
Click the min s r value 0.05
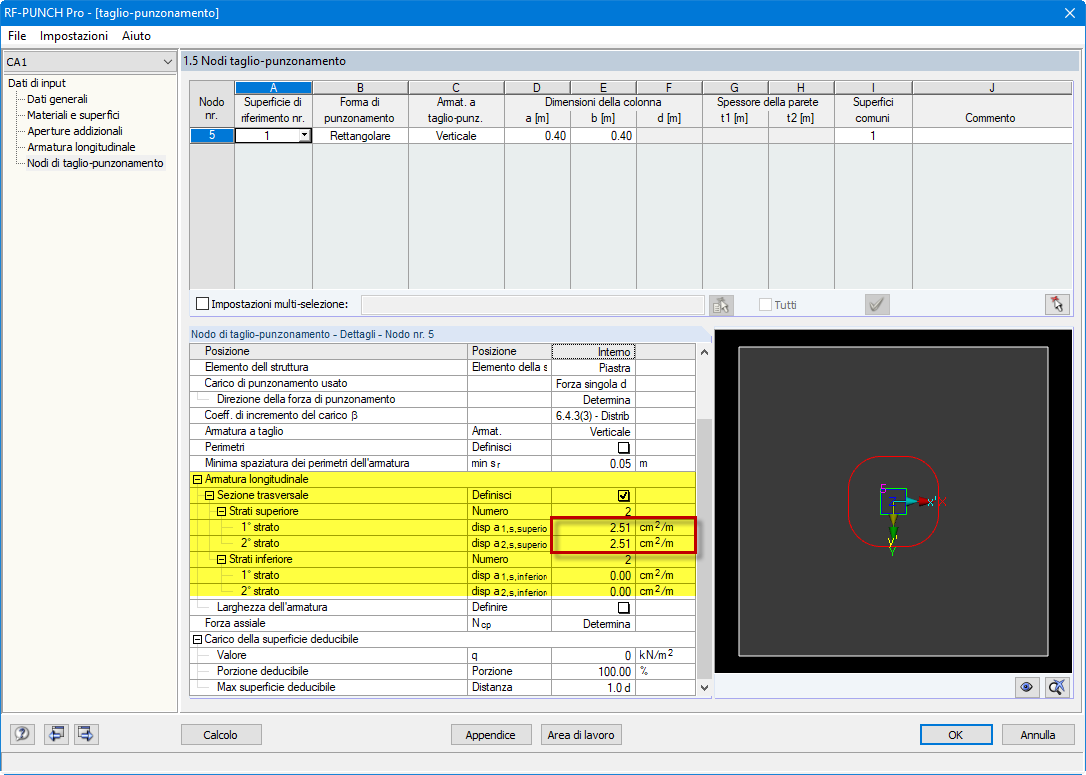[594, 463]
